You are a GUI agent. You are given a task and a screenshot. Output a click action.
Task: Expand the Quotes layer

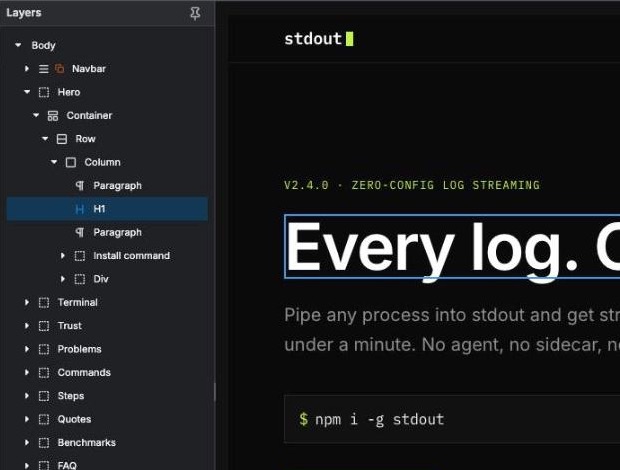coord(26,419)
